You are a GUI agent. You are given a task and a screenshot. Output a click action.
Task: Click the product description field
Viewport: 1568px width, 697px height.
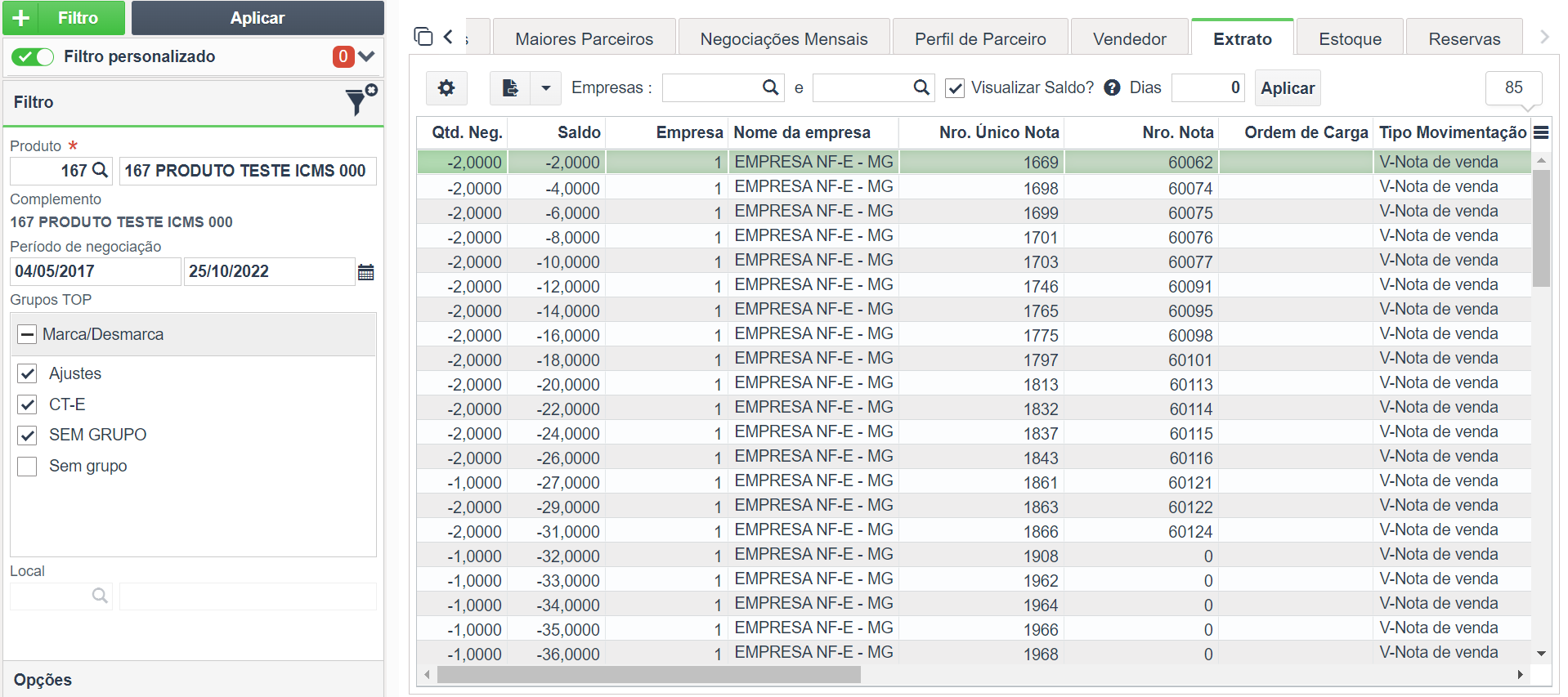248,171
